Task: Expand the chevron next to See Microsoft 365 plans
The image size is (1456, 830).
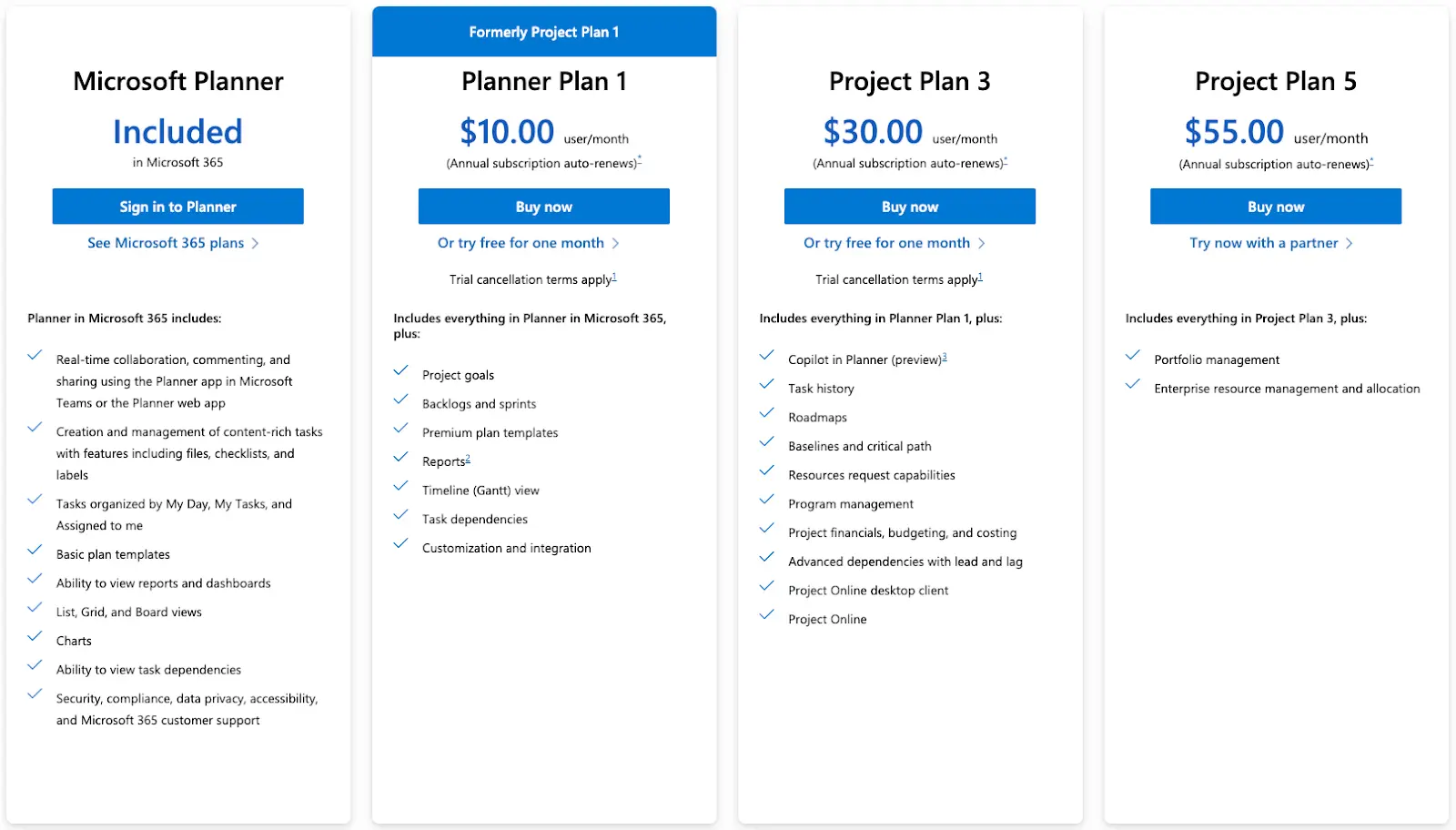Action: pos(257,243)
